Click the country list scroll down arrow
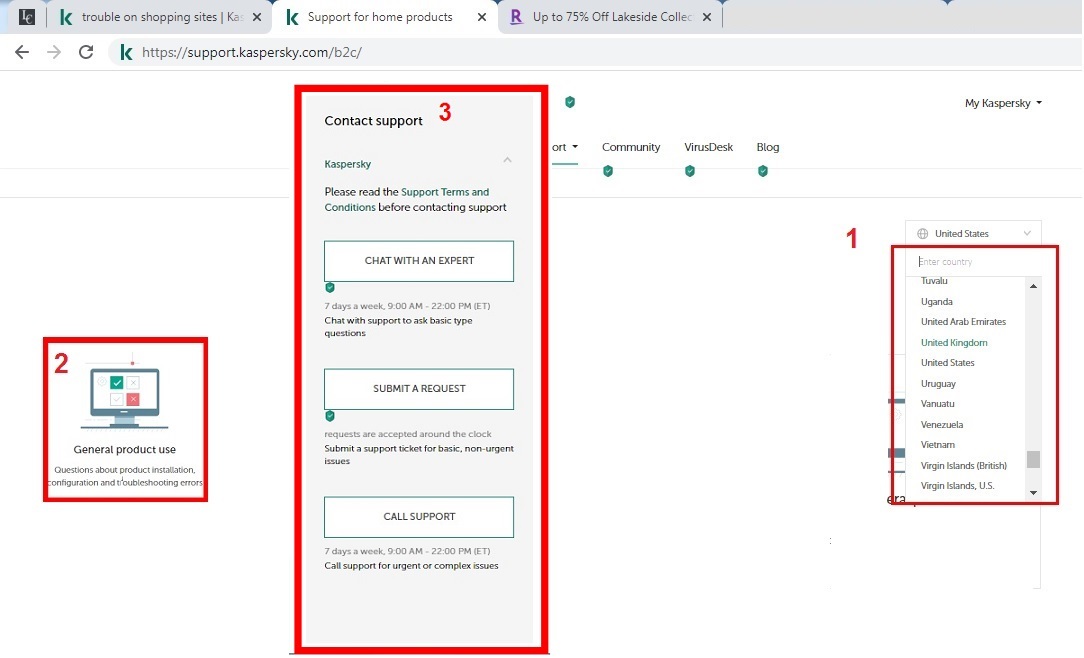This screenshot has width=1084, height=658. tap(1033, 493)
